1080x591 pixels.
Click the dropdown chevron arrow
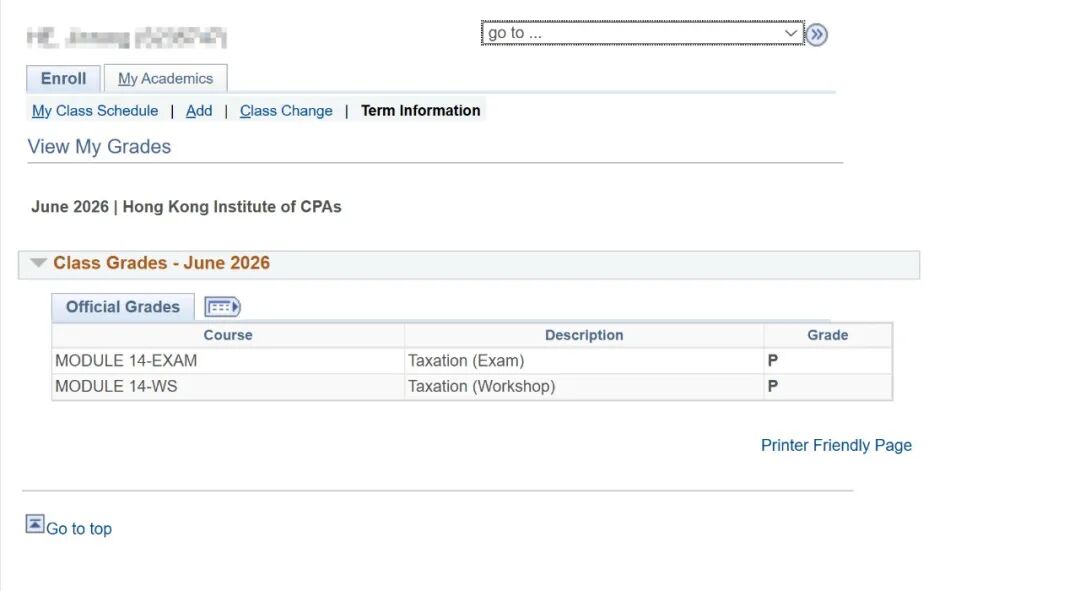point(790,33)
